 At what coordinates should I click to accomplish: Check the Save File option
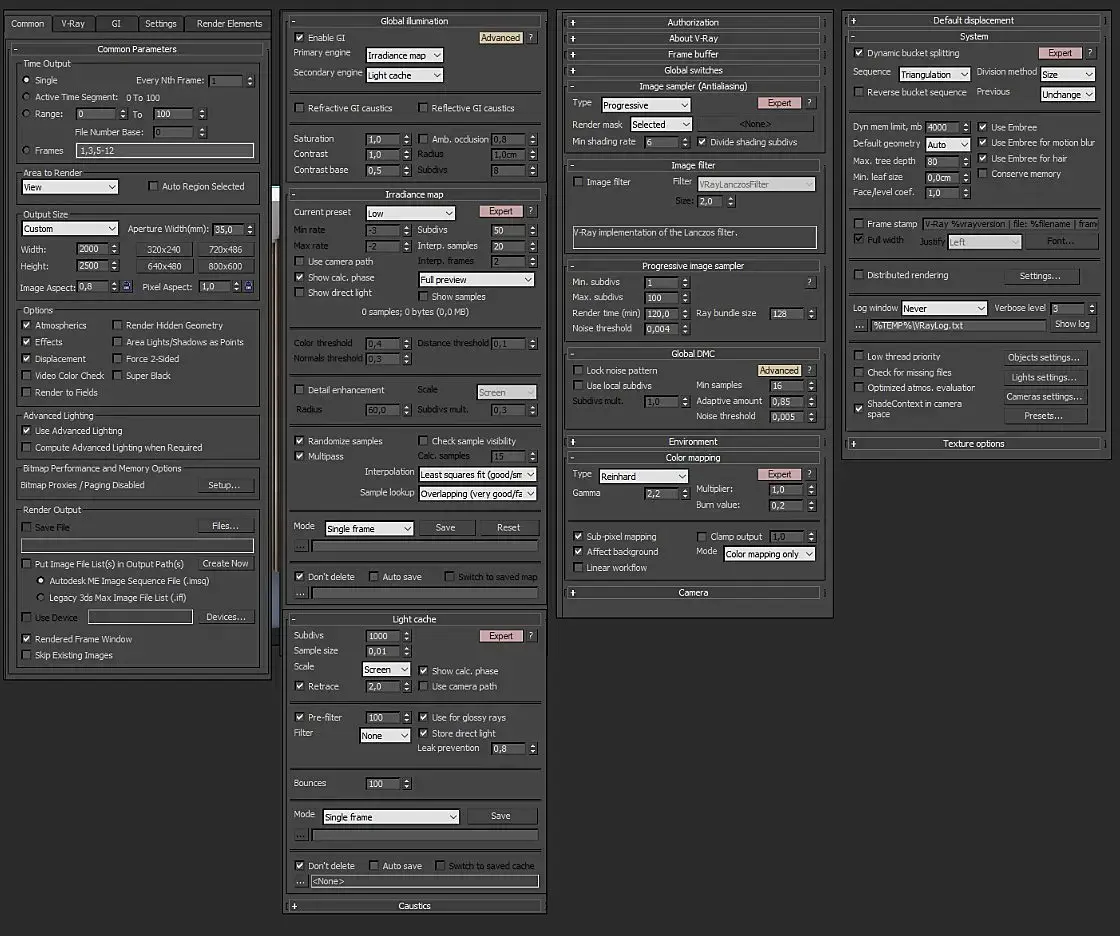click(x=26, y=527)
